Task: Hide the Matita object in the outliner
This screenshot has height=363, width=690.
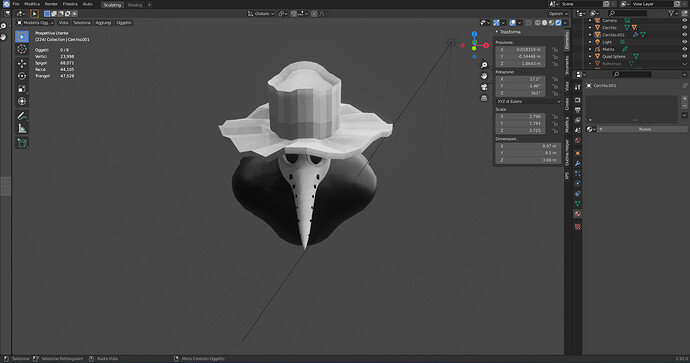Action: 684,49
